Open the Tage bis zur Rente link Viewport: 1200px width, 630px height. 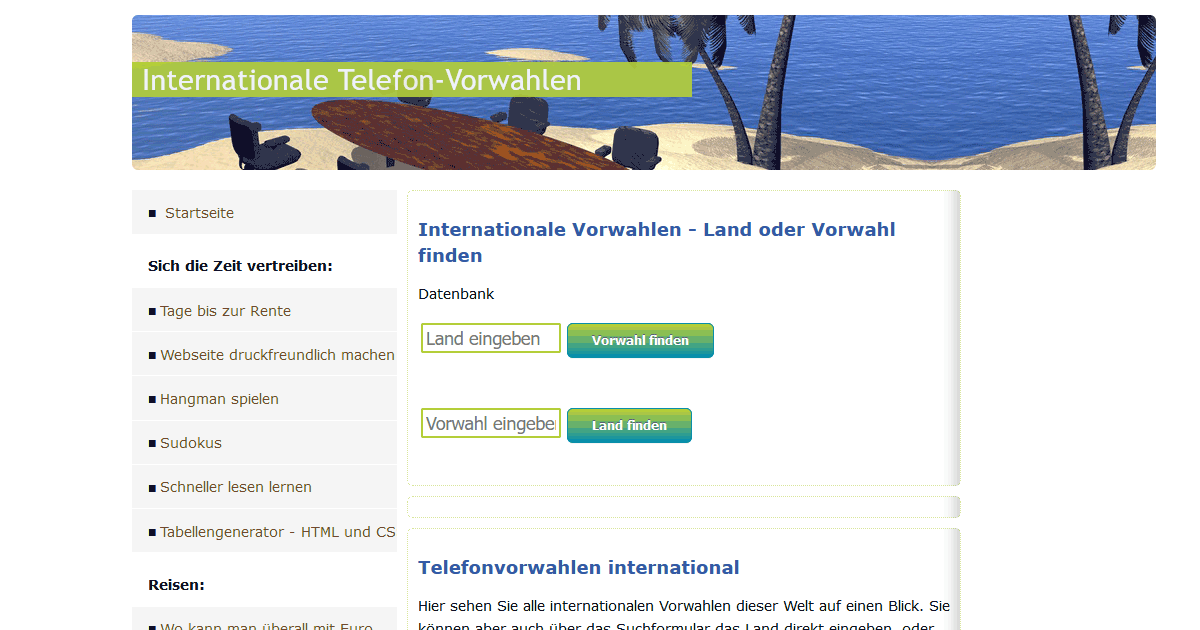225,310
